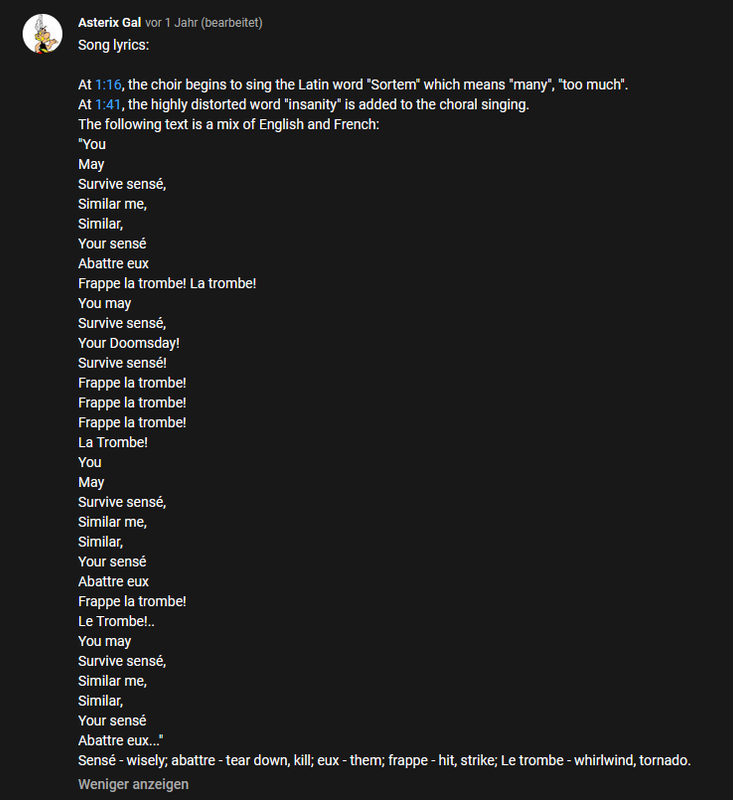733x800 pixels.
Task: Open the Asterix Gal channel name link
Action: [x=110, y=23]
